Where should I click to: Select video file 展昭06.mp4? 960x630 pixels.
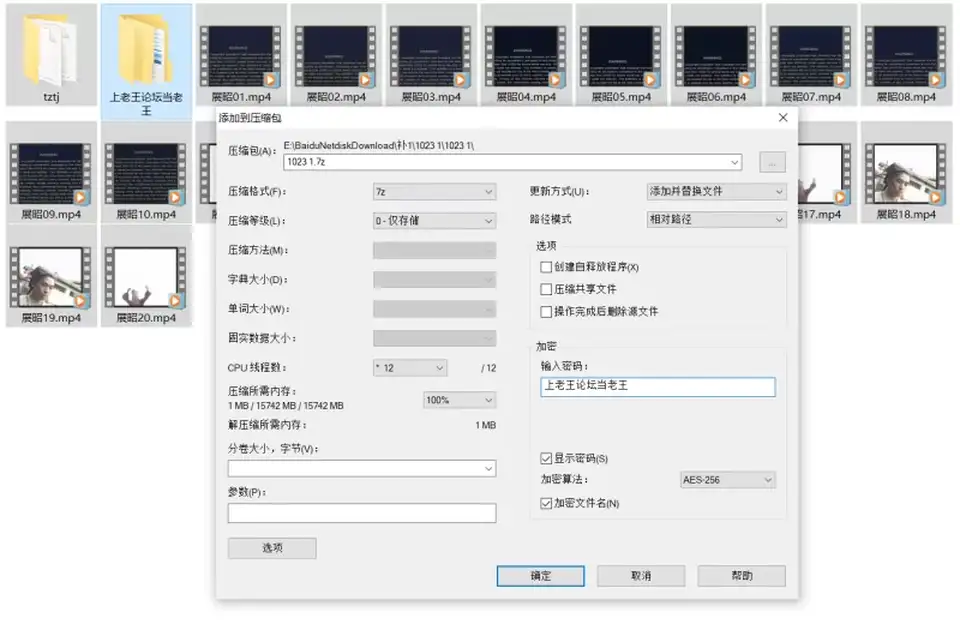click(x=716, y=55)
